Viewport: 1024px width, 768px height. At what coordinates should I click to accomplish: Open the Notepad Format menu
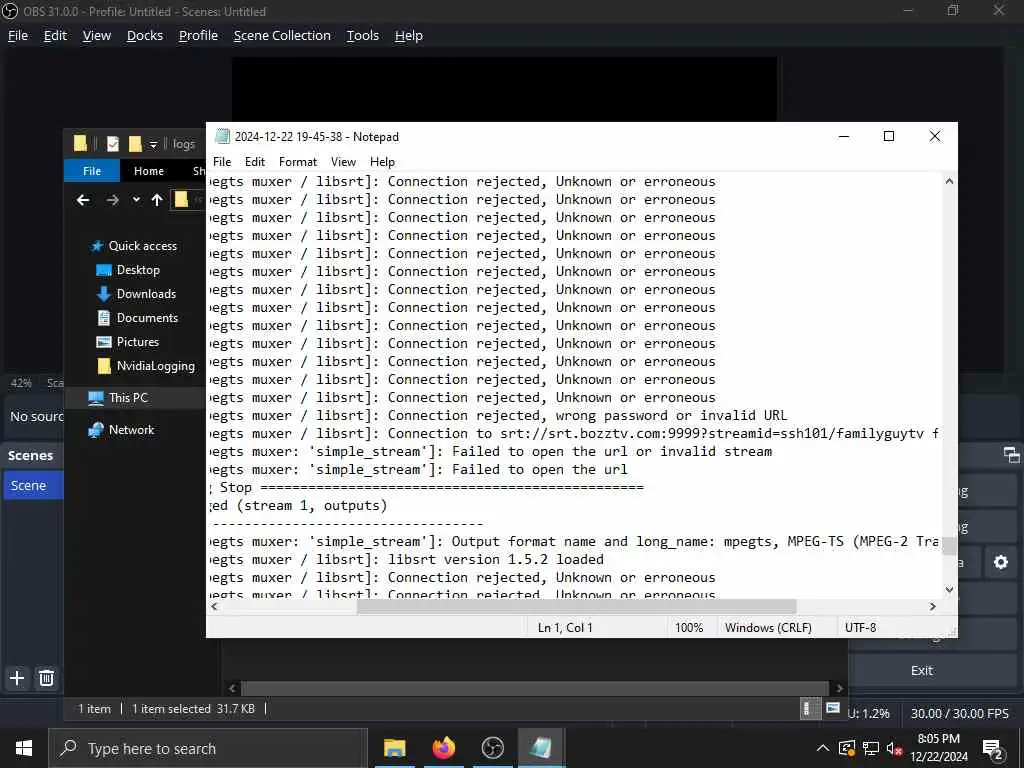coord(297,162)
